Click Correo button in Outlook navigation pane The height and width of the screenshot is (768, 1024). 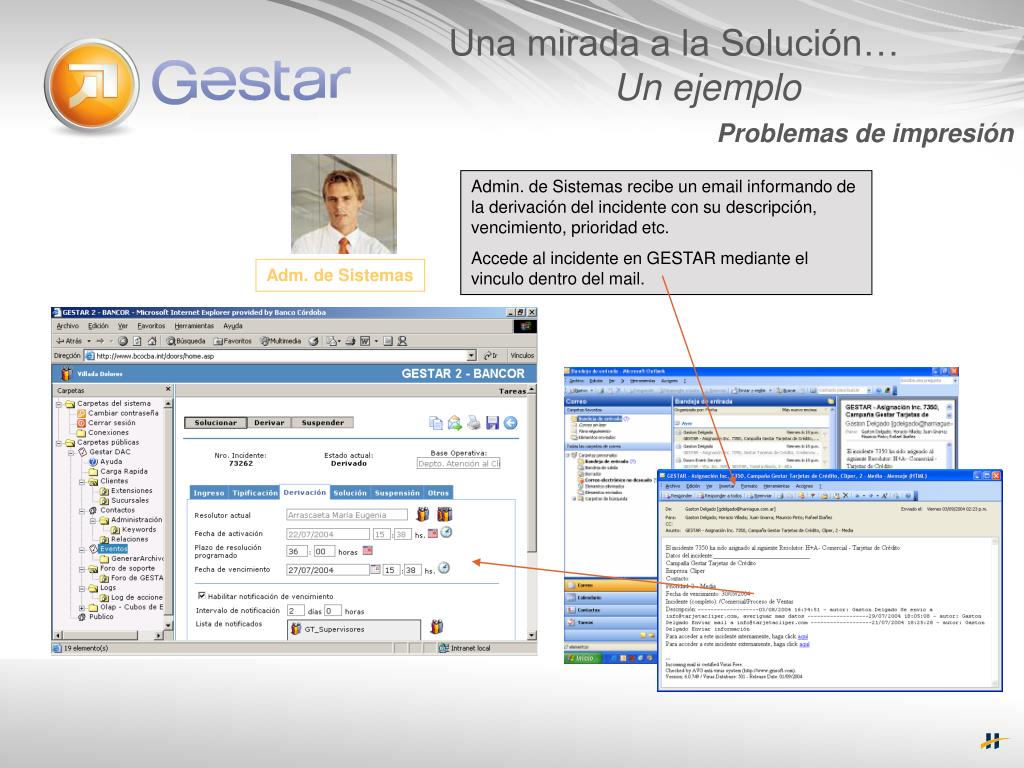click(x=611, y=585)
